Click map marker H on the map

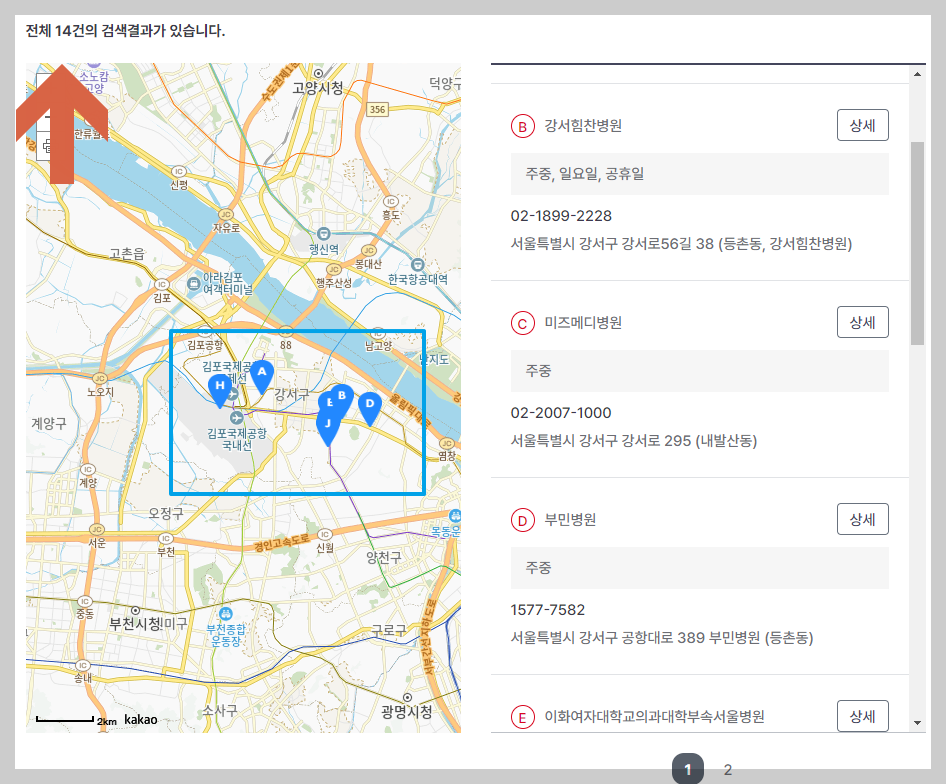(220, 389)
